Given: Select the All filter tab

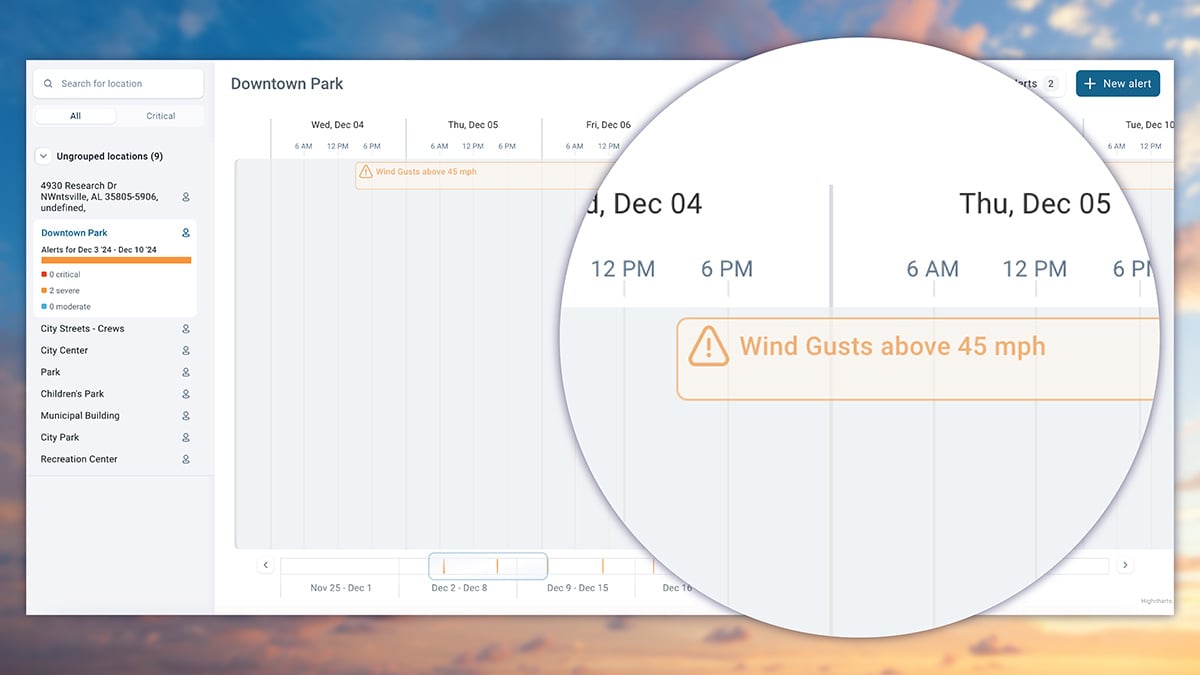Looking at the screenshot, I should pyautogui.click(x=75, y=116).
